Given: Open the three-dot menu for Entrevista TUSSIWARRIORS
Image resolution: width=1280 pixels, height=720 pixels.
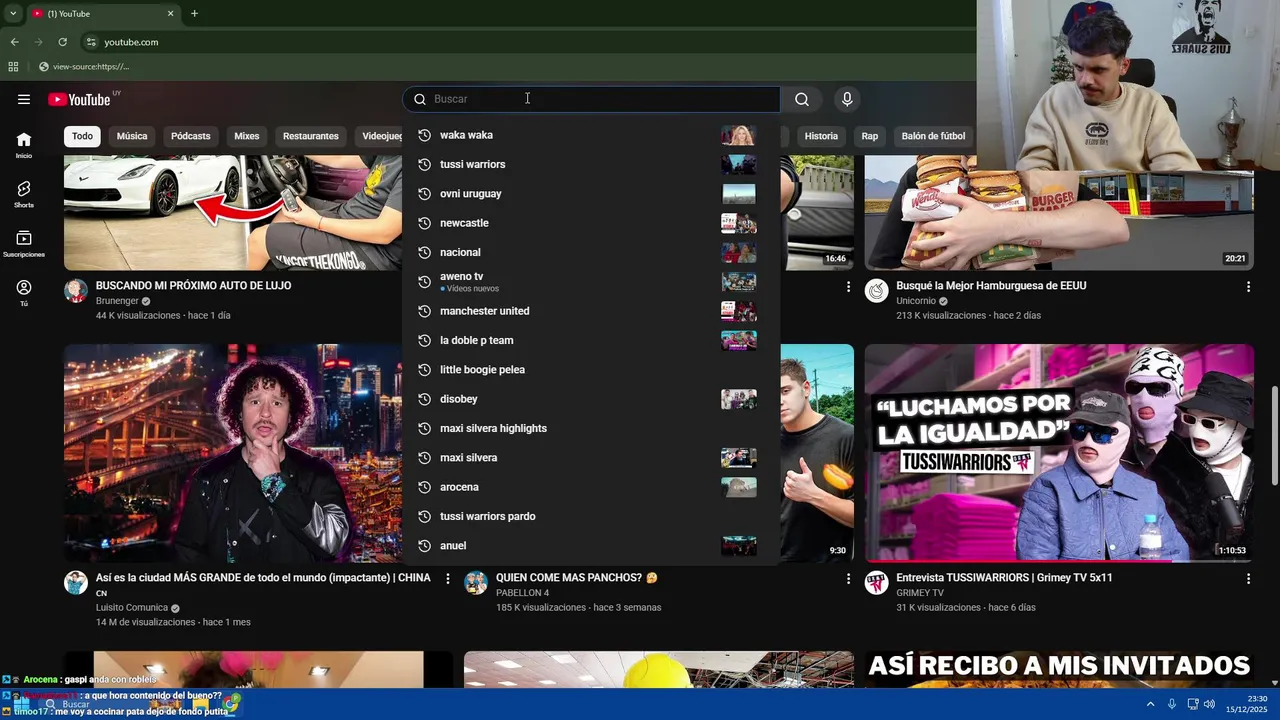Looking at the screenshot, I should [1248, 579].
